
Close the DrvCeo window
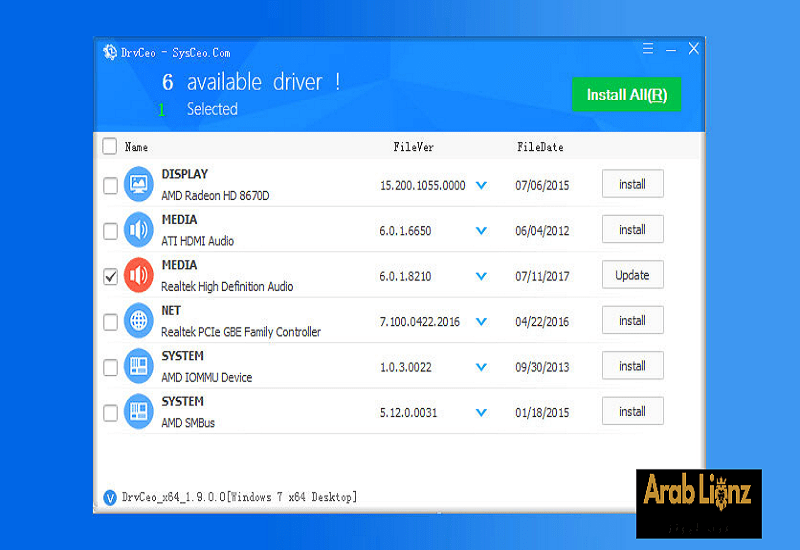693,49
